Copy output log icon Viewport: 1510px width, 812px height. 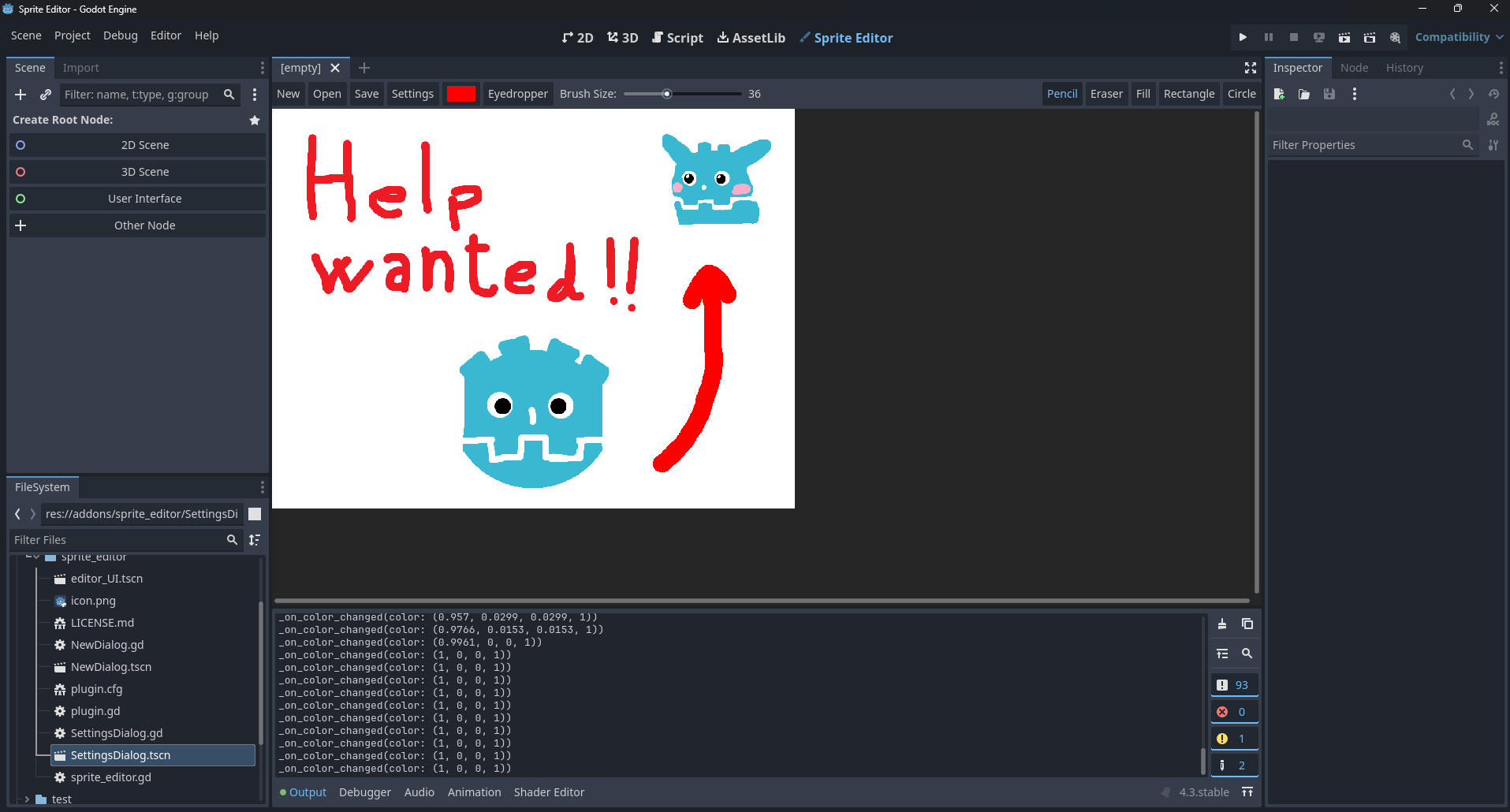[1247, 624]
